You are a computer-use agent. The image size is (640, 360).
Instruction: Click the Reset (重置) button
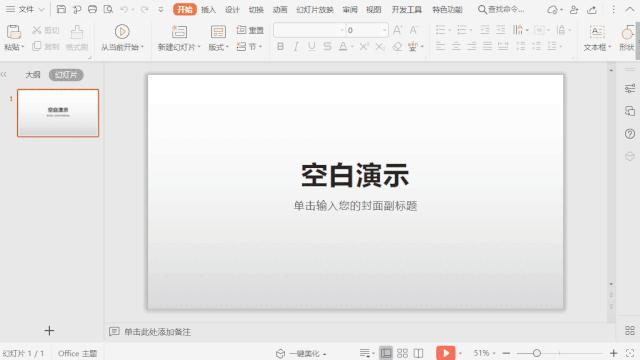[250, 30]
